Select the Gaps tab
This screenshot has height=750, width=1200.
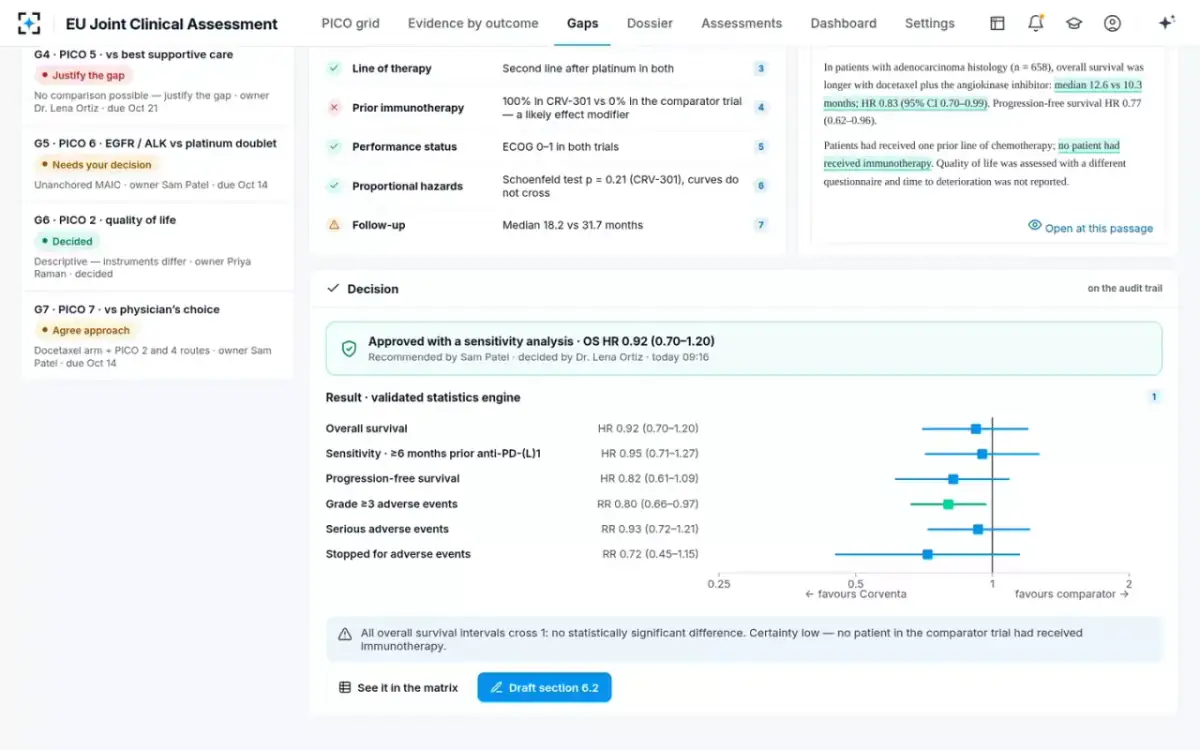pos(582,23)
